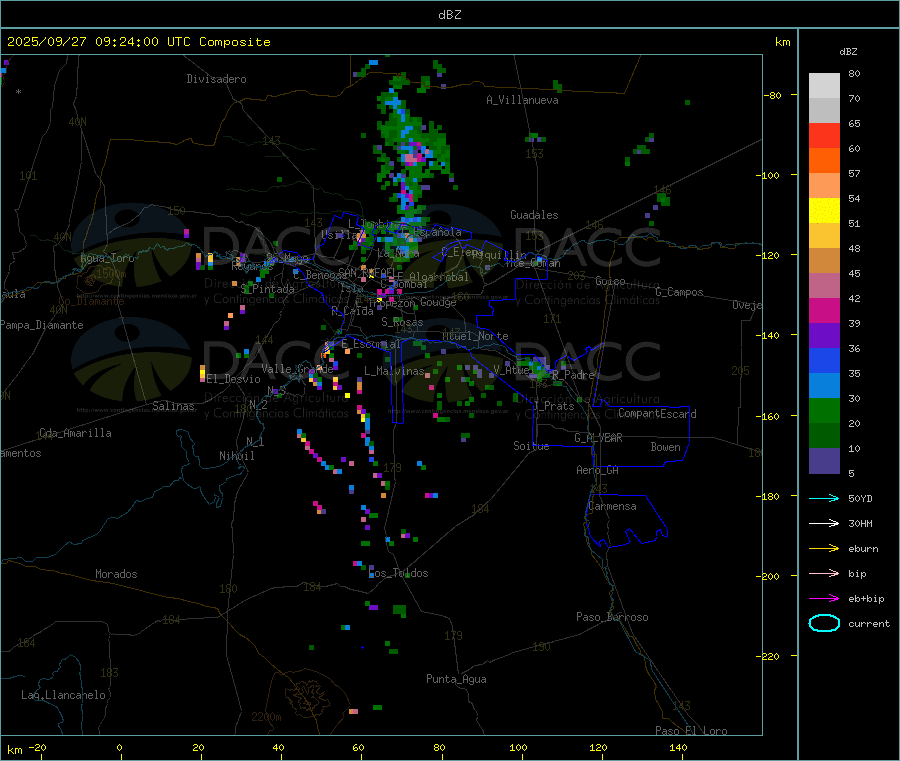Click the 30HM white arrow legend icon
Image resolution: width=900 pixels, height=761 pixels.
pyautogui.click(x=824, y=523)
